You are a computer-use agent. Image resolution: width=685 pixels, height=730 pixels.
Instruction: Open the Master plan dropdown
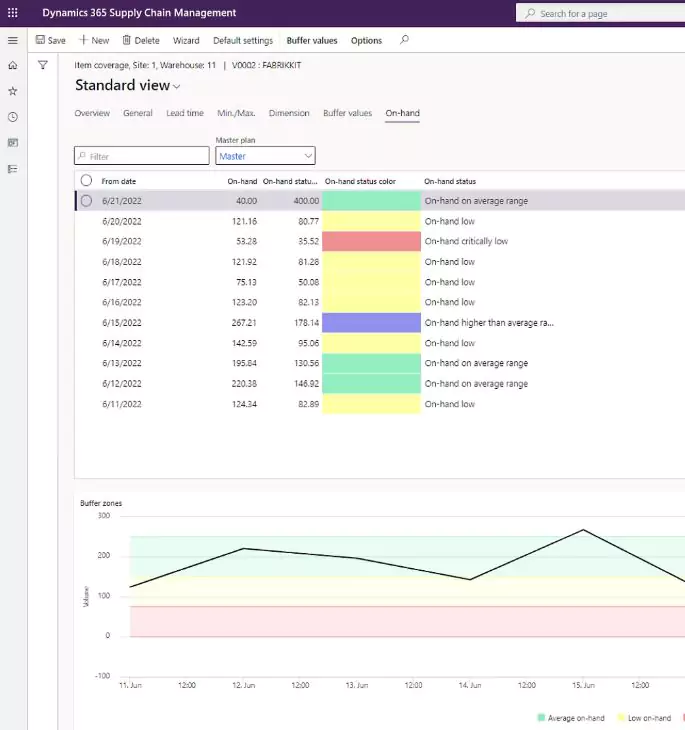click(265, 156)
